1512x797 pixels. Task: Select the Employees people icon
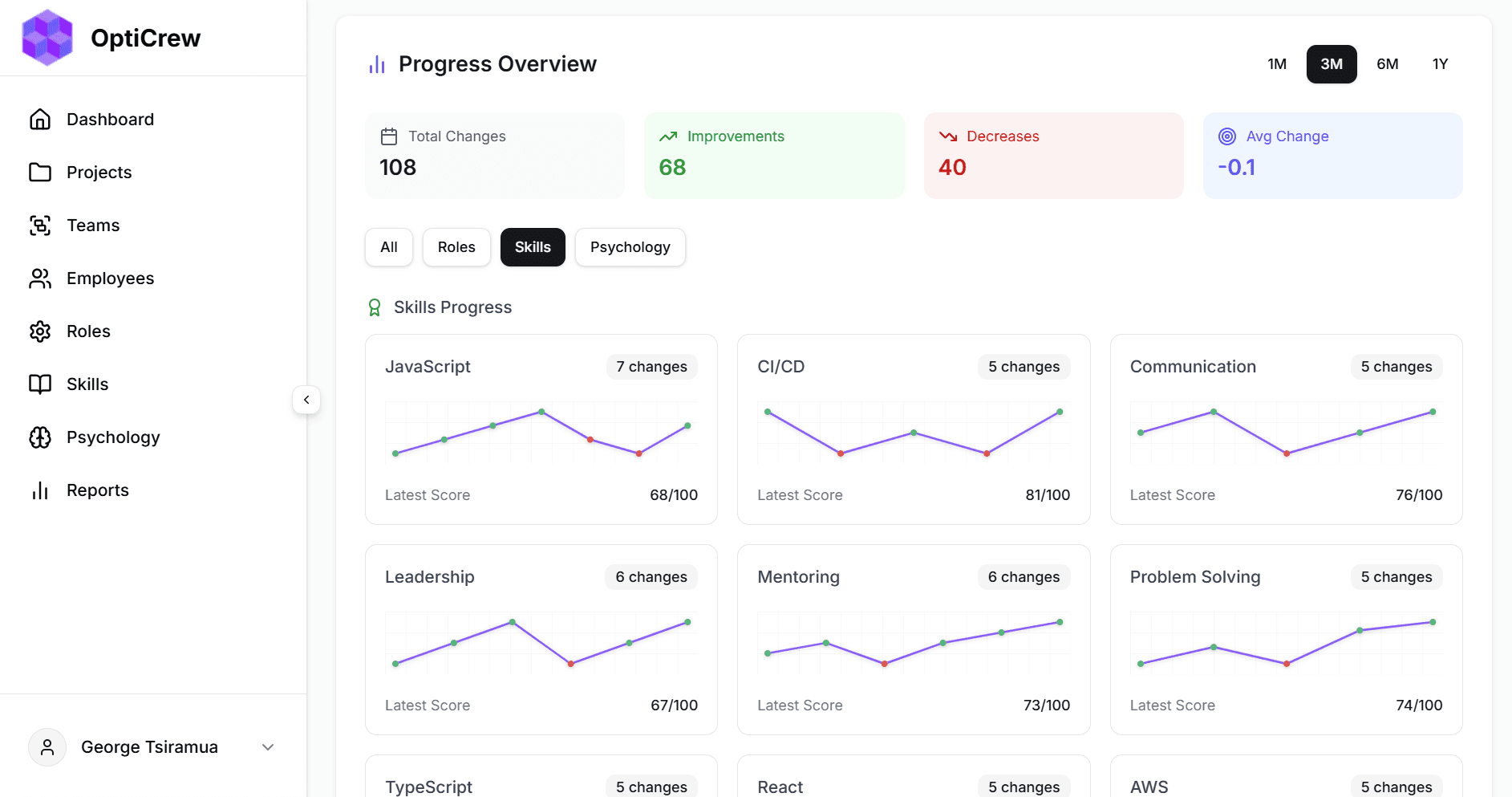pos(40,278)
